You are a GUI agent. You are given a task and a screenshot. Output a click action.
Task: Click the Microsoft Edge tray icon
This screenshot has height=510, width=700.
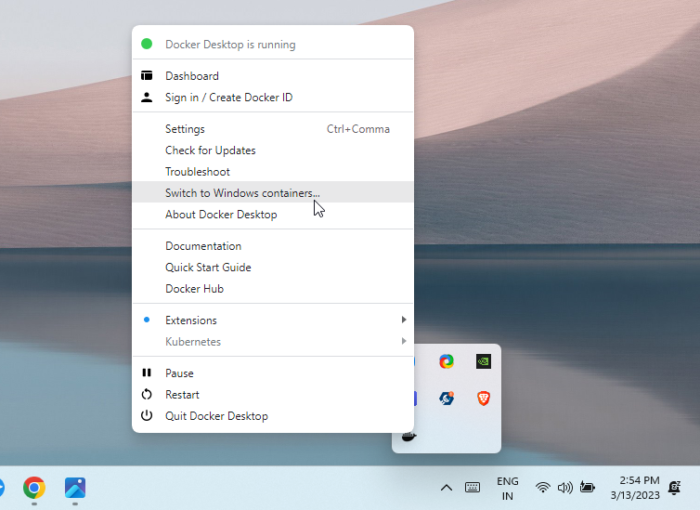(x=446, y=361)
